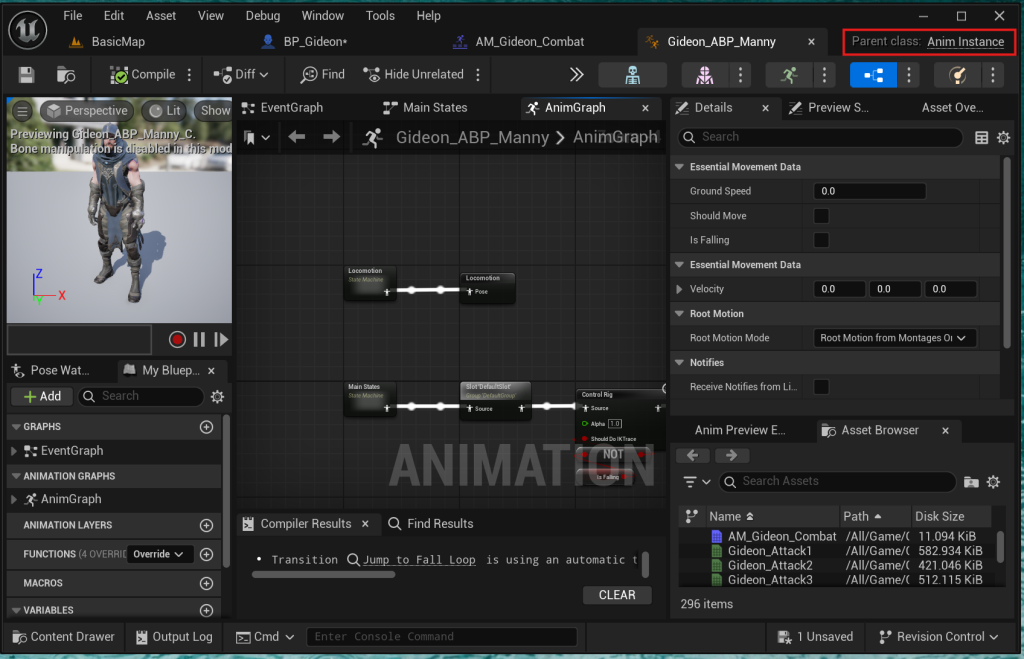Select the Main States state machine node
Image resolution: width=1024 pixels, height=659 pixels.
click(x=370, y=399)
